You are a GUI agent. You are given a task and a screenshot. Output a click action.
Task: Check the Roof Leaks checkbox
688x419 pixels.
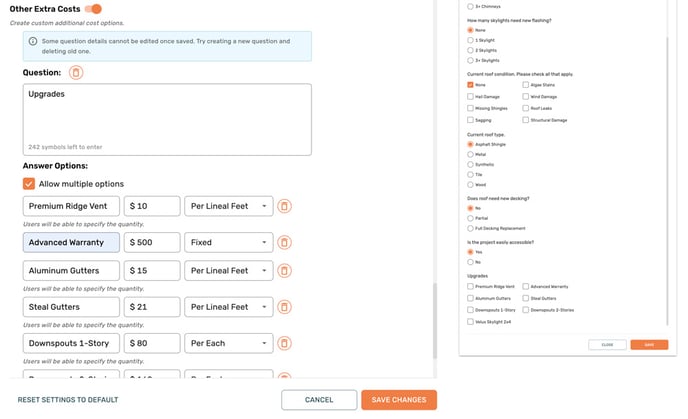click(526, 108)
